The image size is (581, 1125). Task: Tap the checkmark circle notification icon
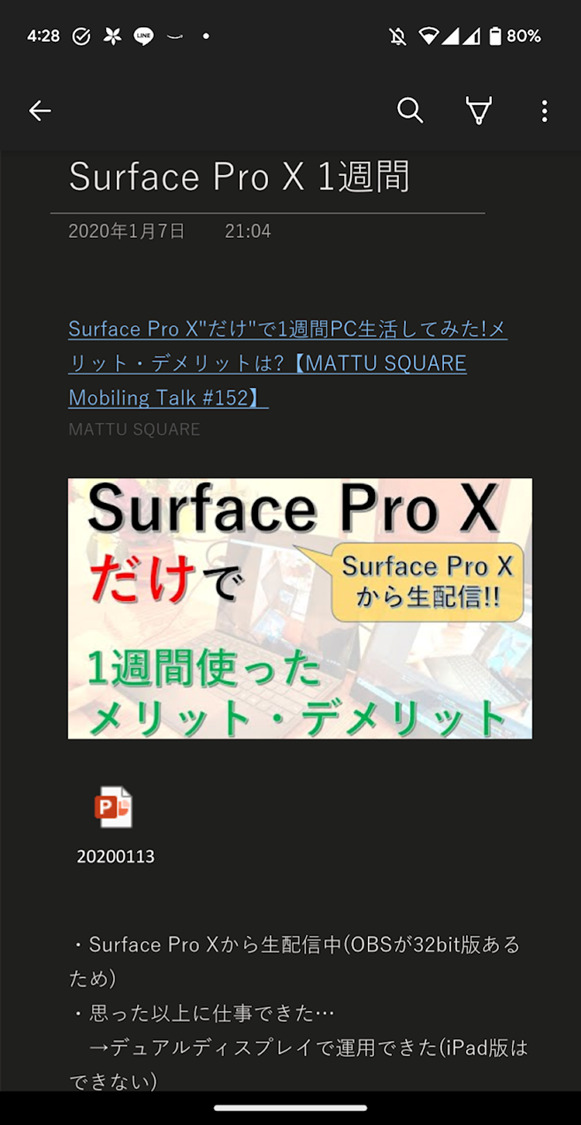(82, 36)
